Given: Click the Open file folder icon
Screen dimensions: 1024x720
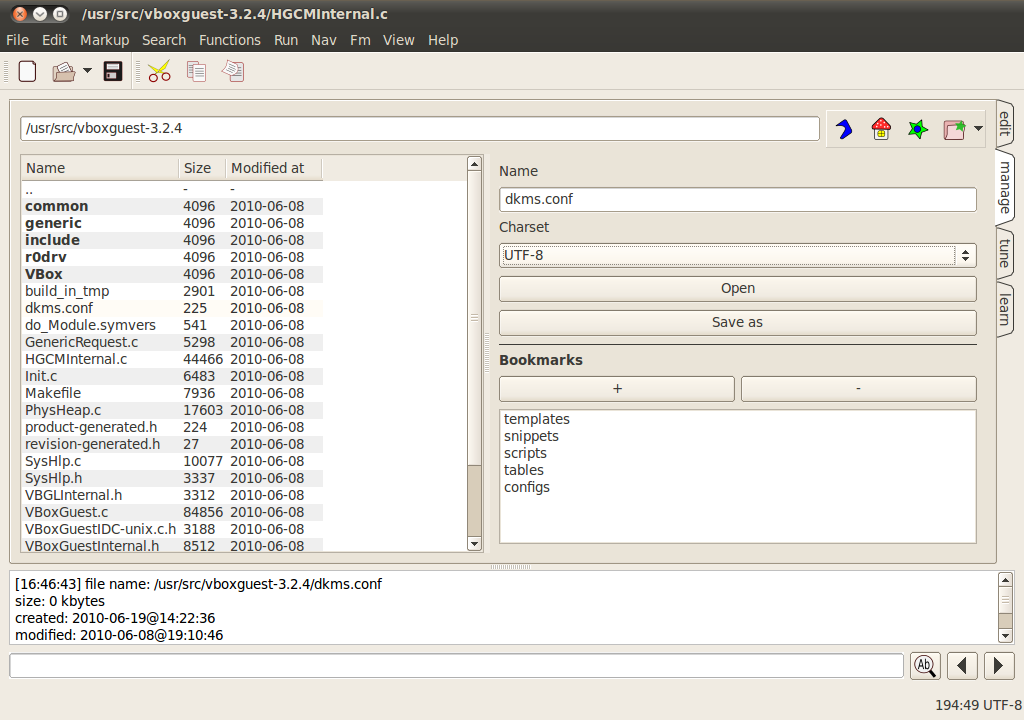Looking at the screenshot, I should 63,71.
